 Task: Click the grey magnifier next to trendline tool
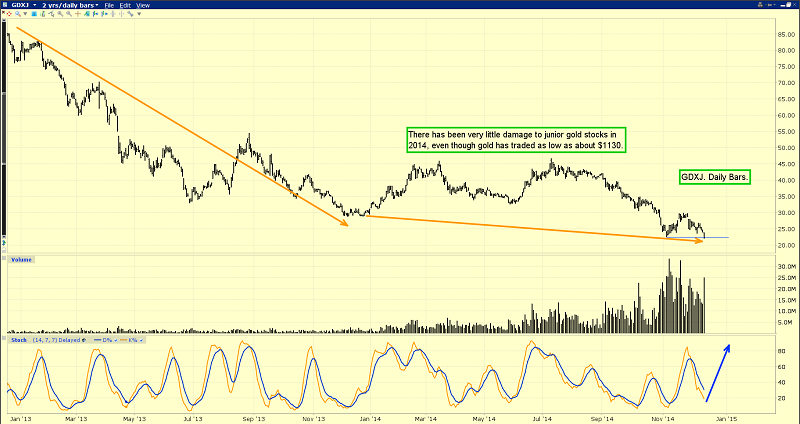[x=60, y=14]
